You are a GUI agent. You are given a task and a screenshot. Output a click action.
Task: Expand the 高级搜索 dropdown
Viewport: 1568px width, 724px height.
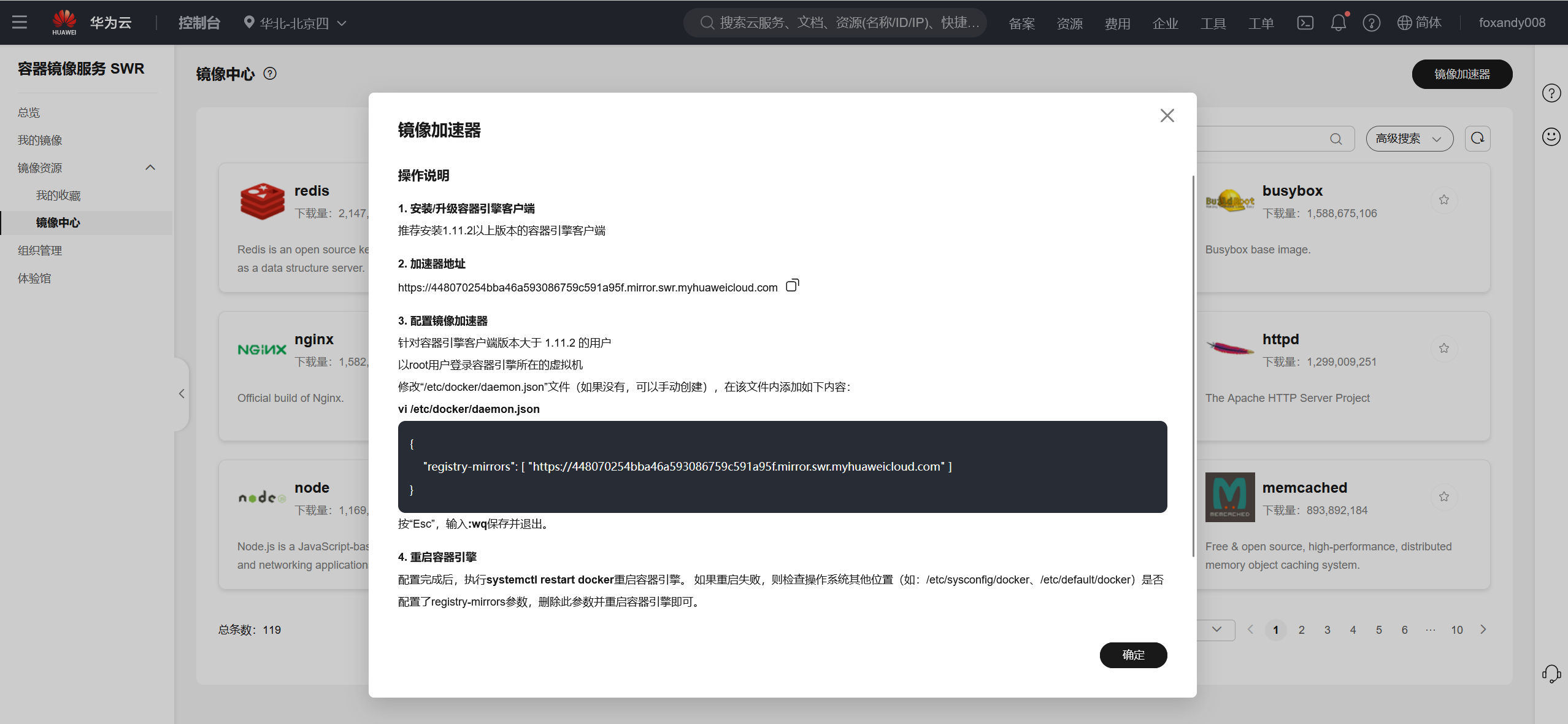(x=1409, y=139)
